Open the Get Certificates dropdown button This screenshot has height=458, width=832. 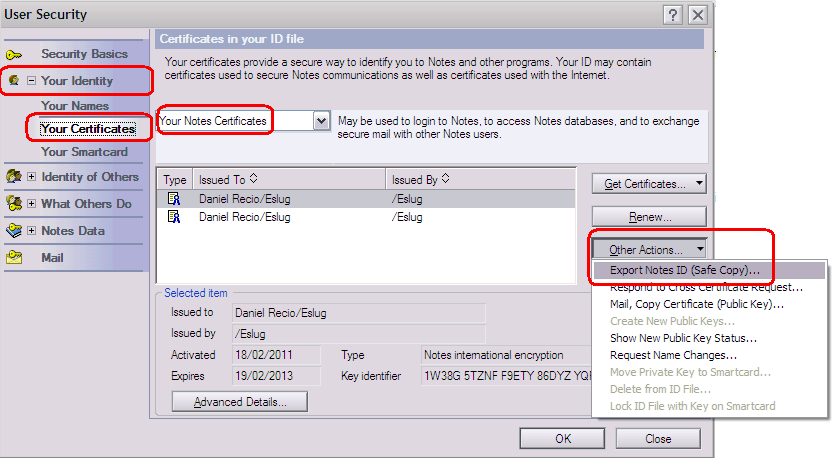click(x=649, y=184)
